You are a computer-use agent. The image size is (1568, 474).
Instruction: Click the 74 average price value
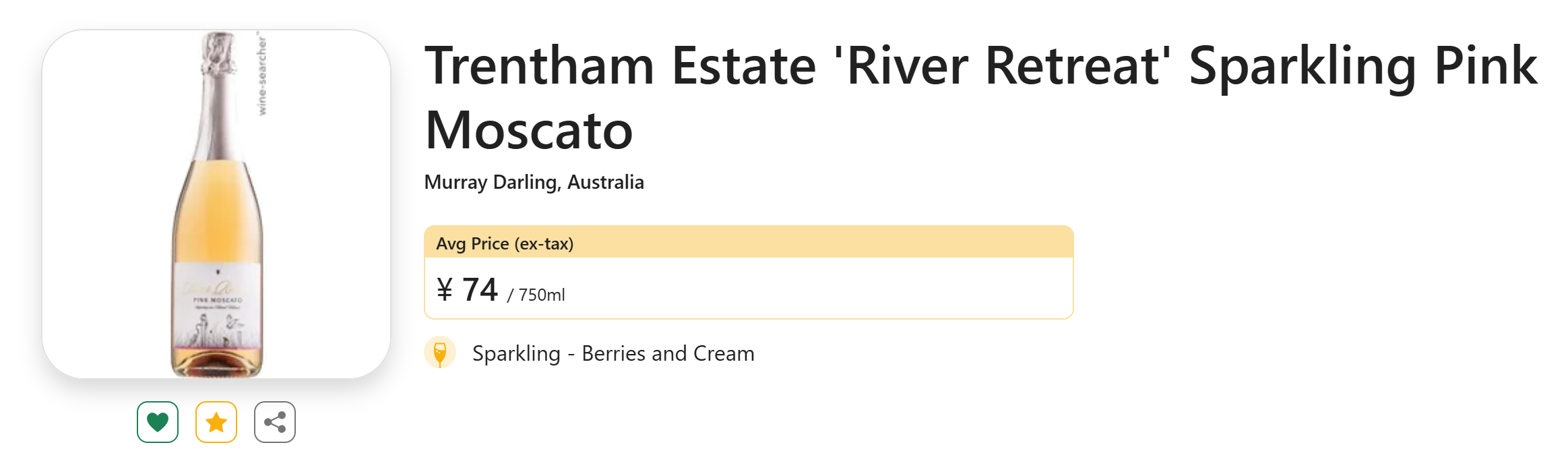480,290
